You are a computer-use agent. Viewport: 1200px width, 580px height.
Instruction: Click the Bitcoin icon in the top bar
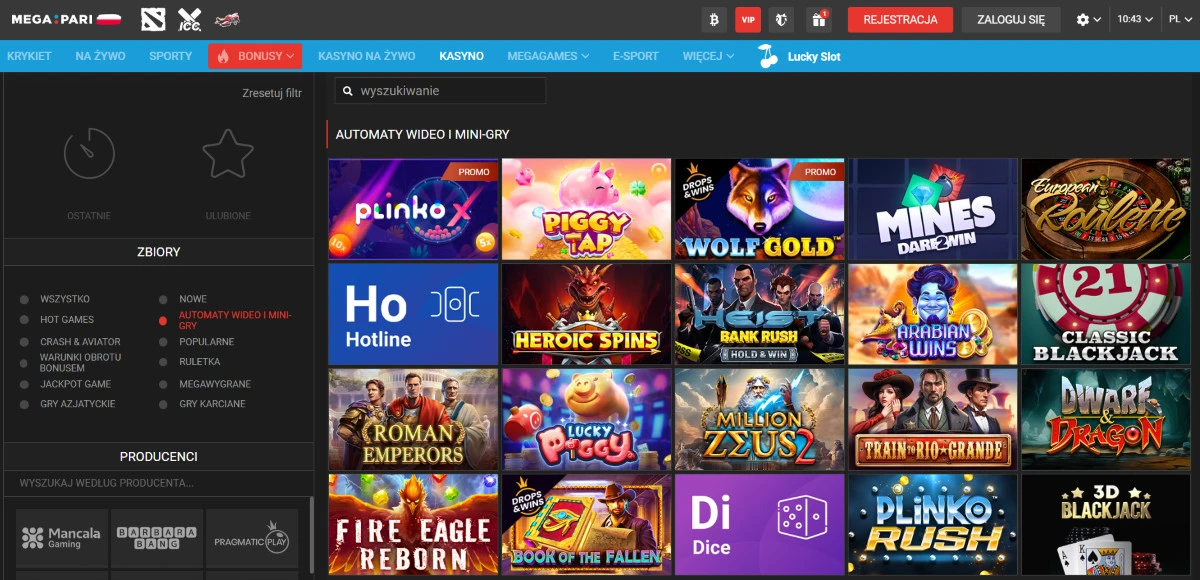[714, 19]
